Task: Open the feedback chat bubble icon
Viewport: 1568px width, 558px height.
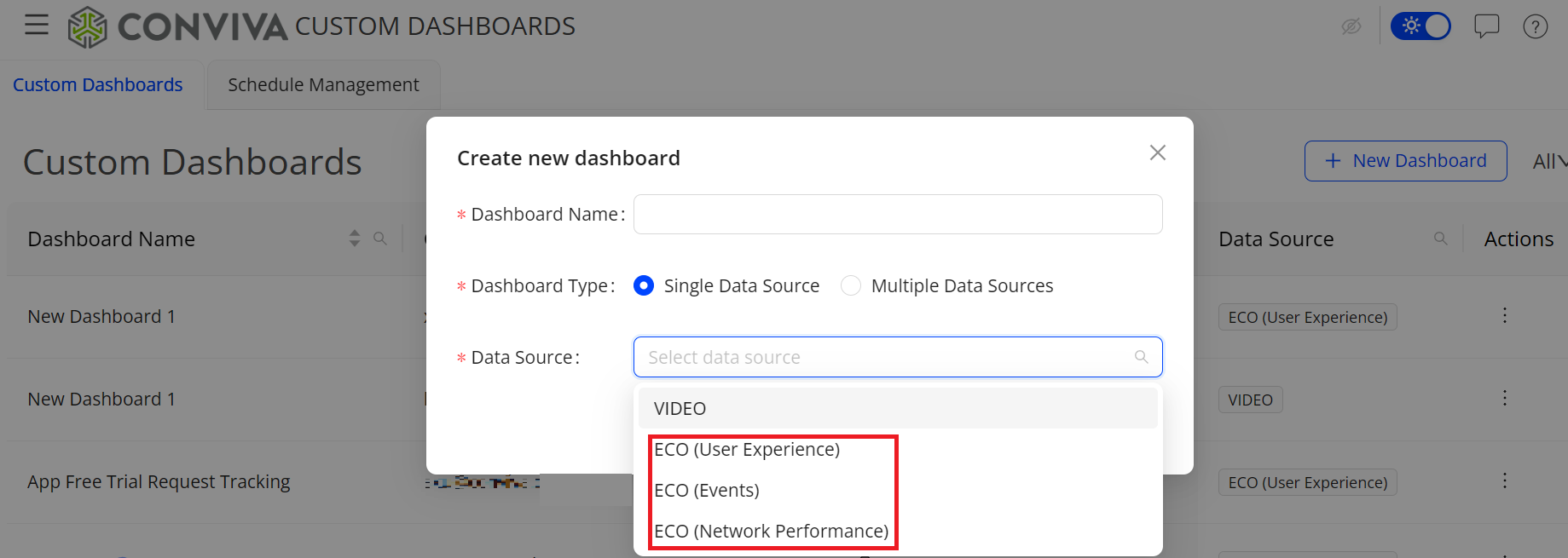Action: (x=1486, y=26)
